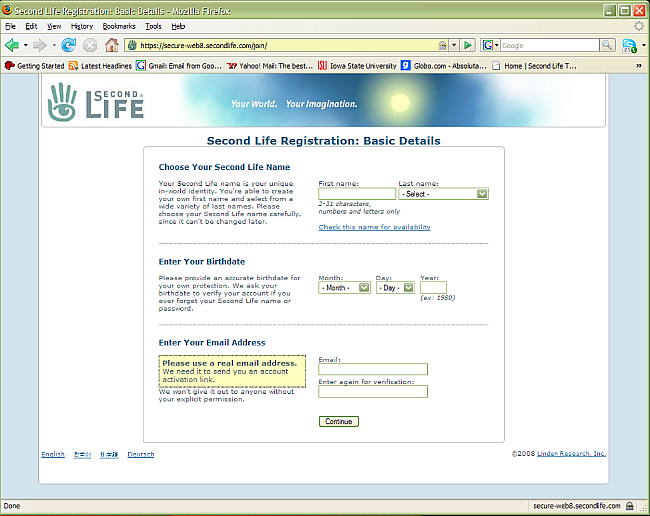650x516 pixels.
Task: Open the Forward history dropdown arrow
Action: point(54,45)
